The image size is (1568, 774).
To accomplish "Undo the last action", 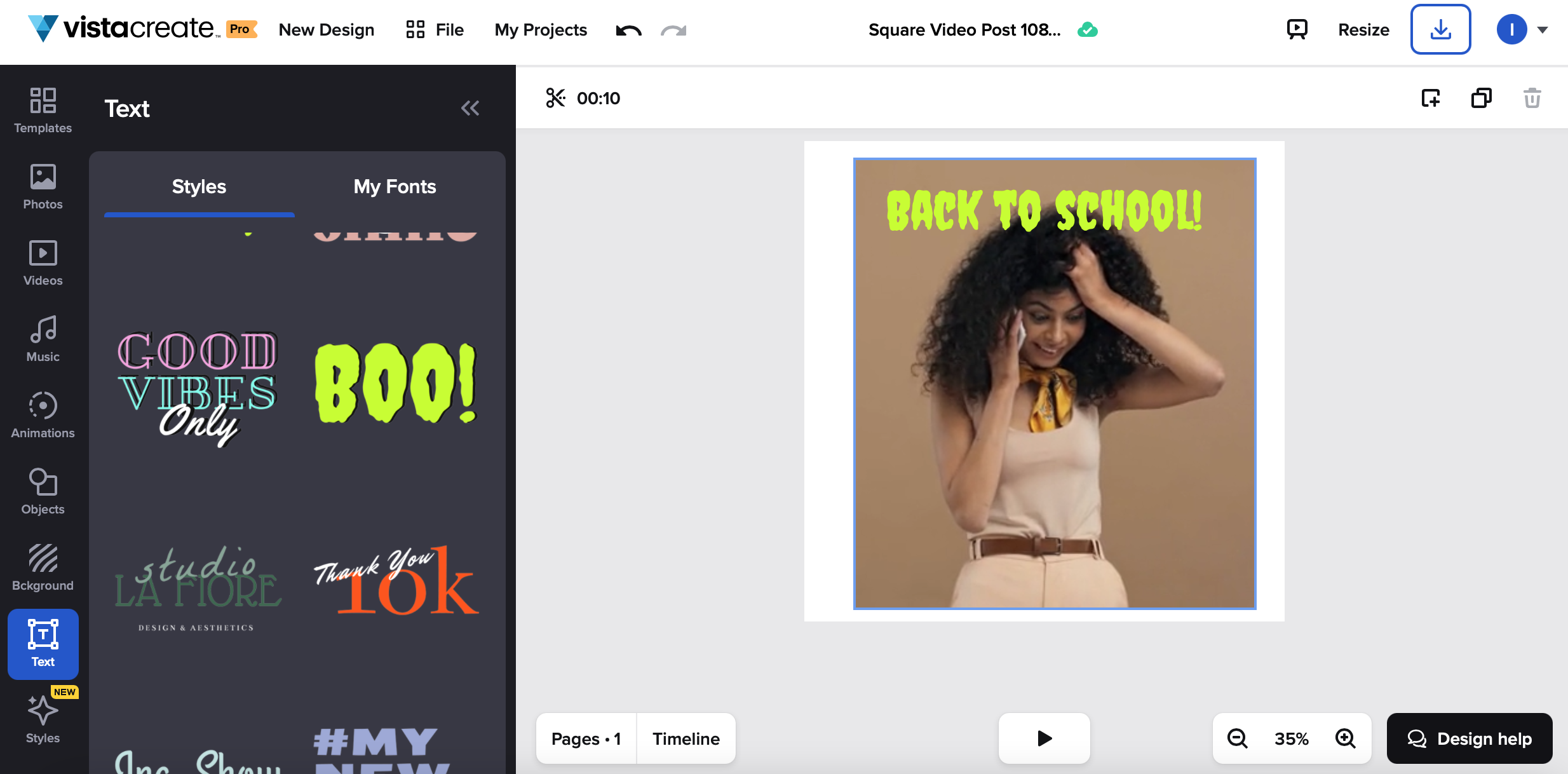I will click(x=628, y=30).
